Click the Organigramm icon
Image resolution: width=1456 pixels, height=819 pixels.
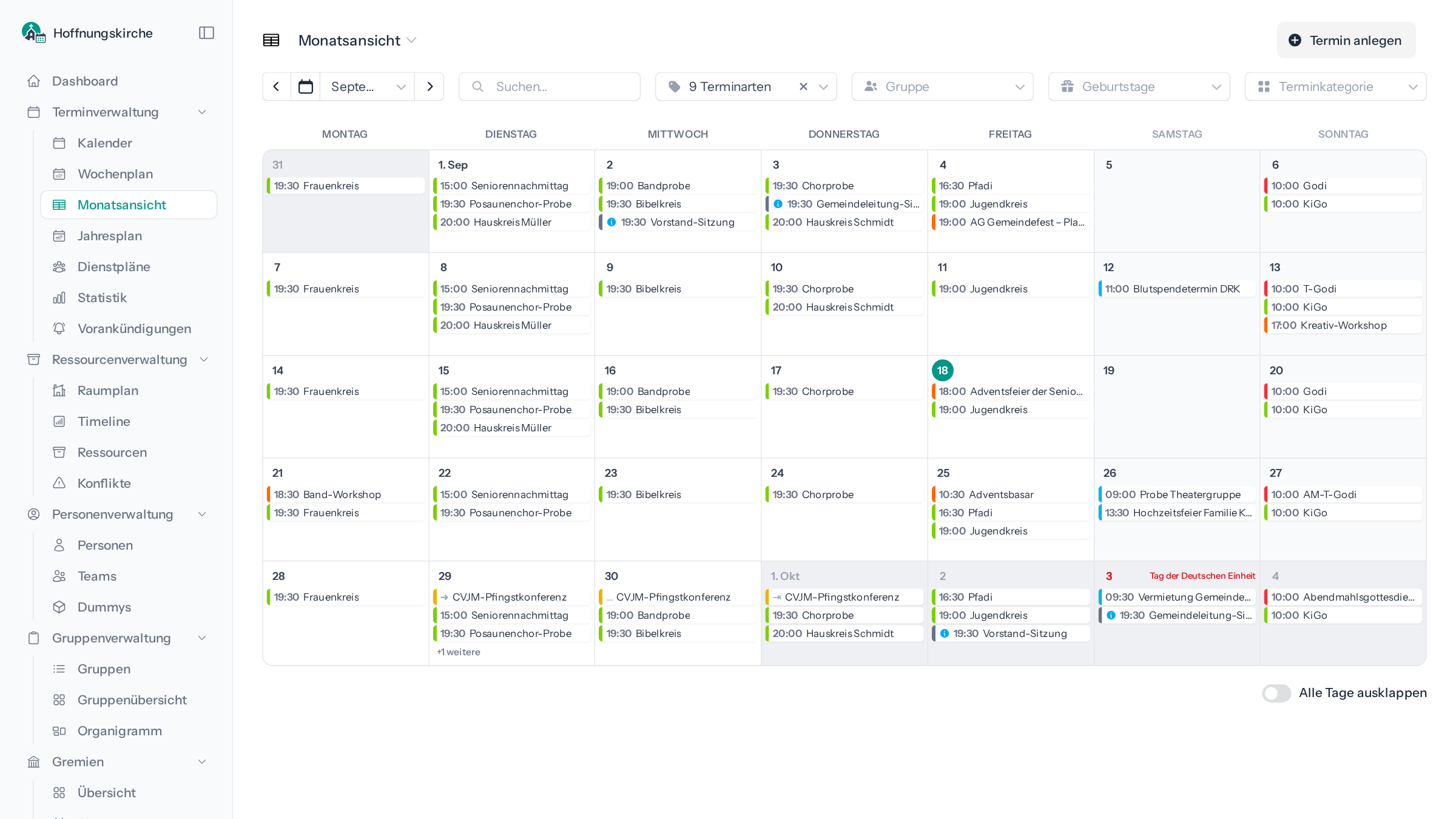[x=59, y=731]
